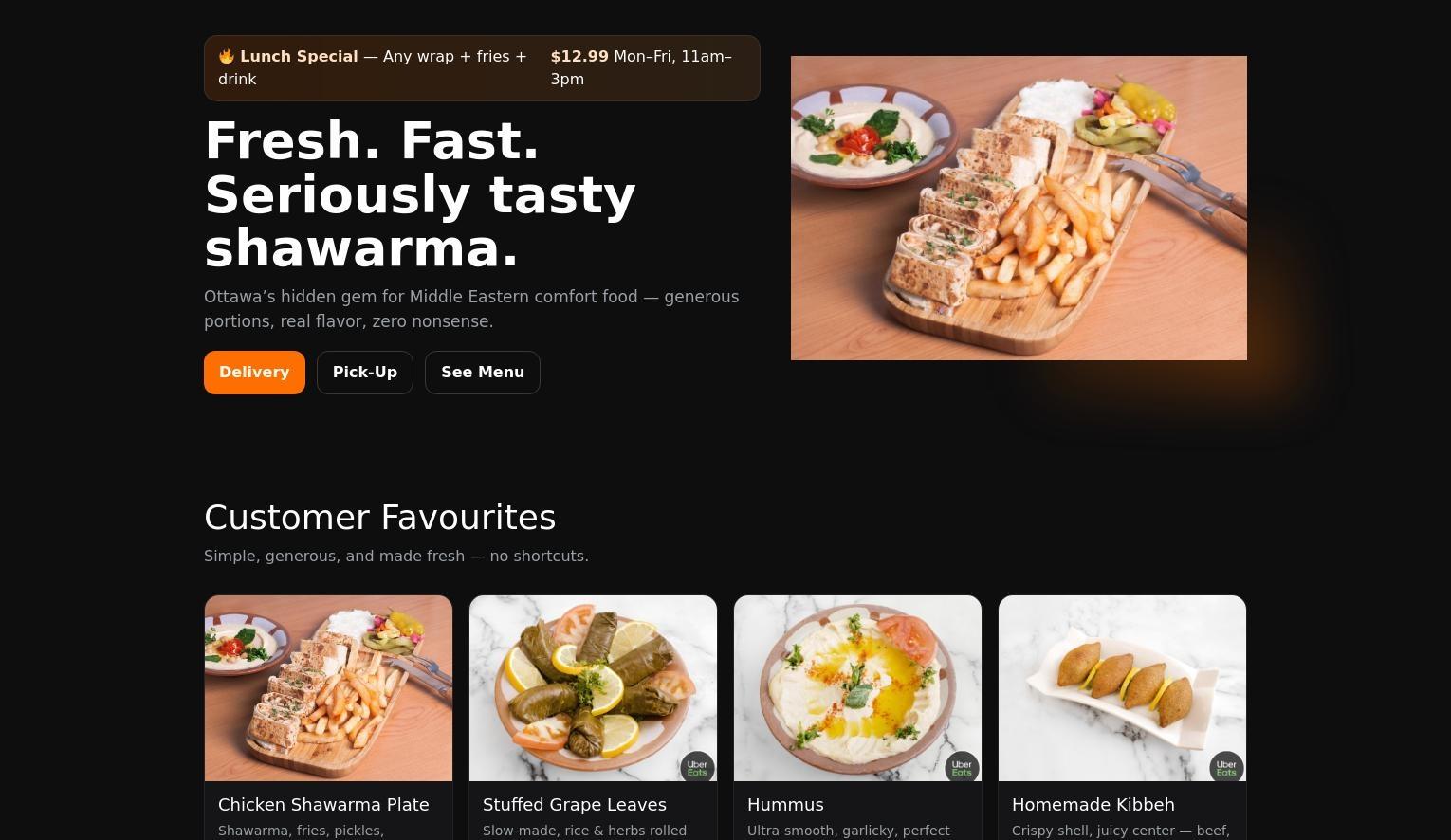Open the Stuffed Grape Leaves photo
The image size is (1451, 840).
click(593, 688)
